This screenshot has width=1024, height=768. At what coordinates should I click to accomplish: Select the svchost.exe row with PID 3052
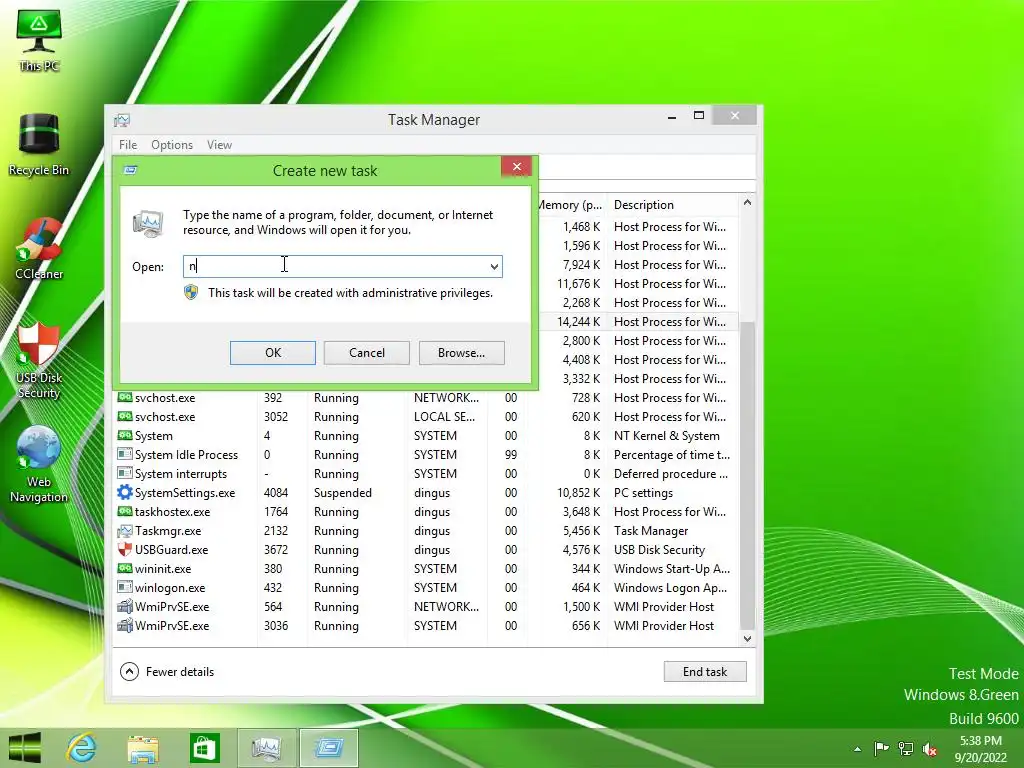pos(428,417)
